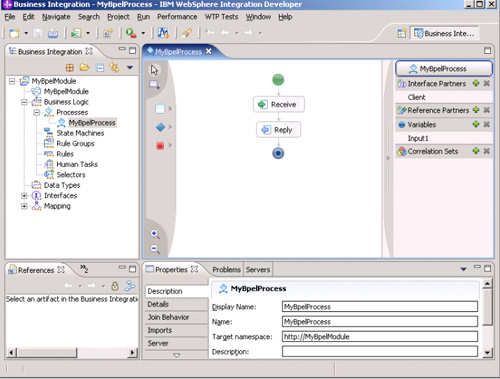
Task: Switch to the Problems tab
Action: (226, 269)
